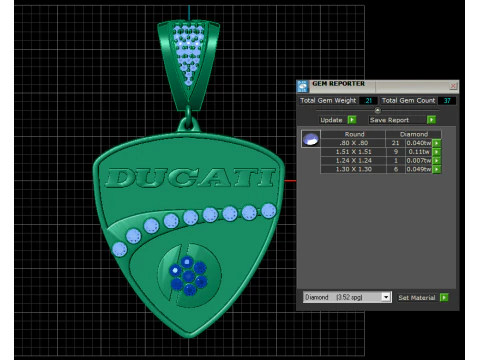Select the round diamond gem thumbnail
This screenshot has height=360, width=480.
click(311, 139)
